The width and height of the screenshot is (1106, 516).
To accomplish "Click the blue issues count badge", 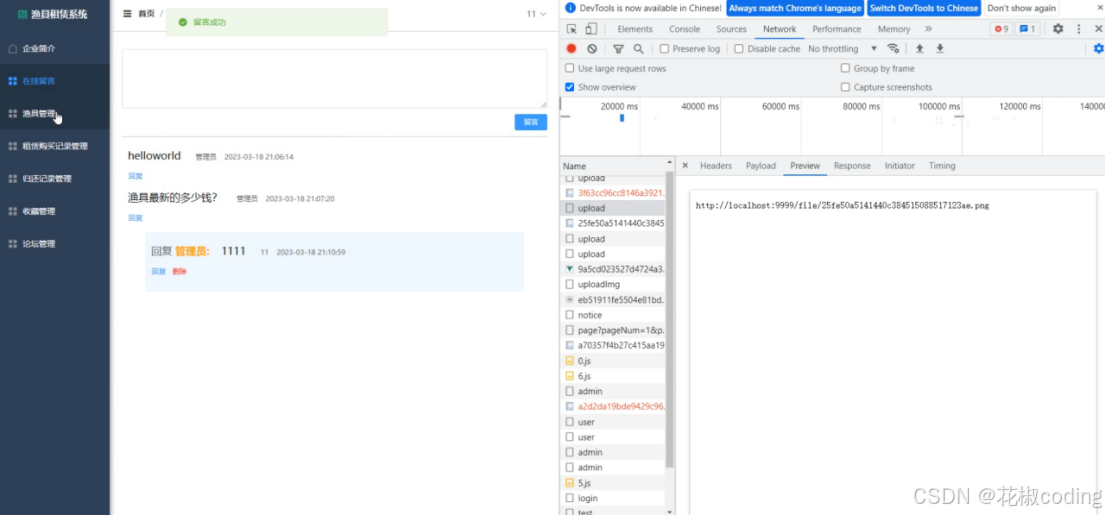I will tap(1027, 29).
